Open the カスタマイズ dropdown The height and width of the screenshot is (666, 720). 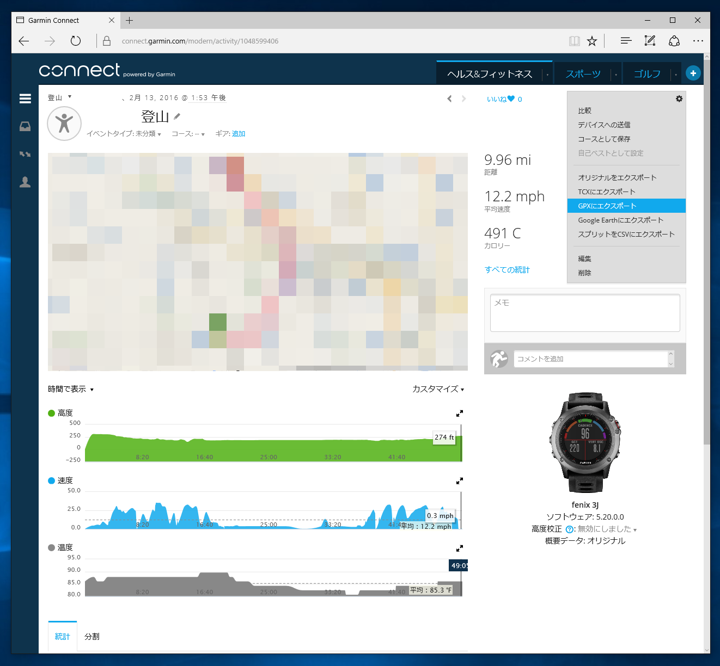(x=438, y=389)
